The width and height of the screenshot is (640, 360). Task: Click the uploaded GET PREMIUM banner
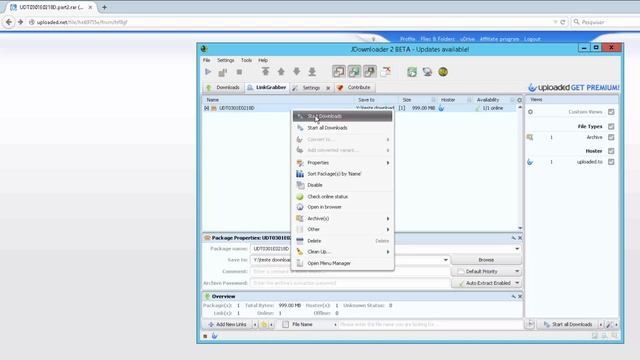[x=573, y=87]
